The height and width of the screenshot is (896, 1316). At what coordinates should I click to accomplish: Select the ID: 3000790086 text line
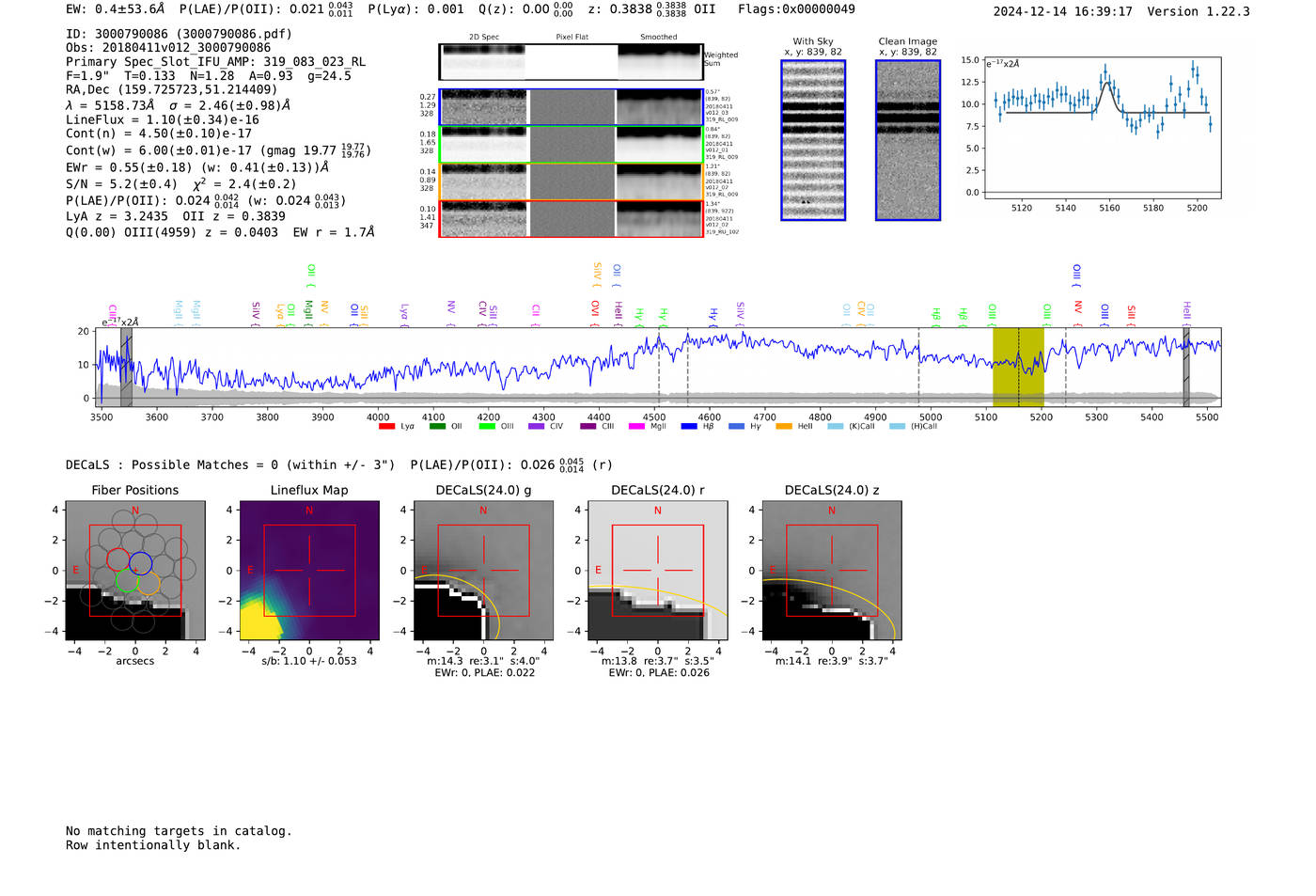179,34
